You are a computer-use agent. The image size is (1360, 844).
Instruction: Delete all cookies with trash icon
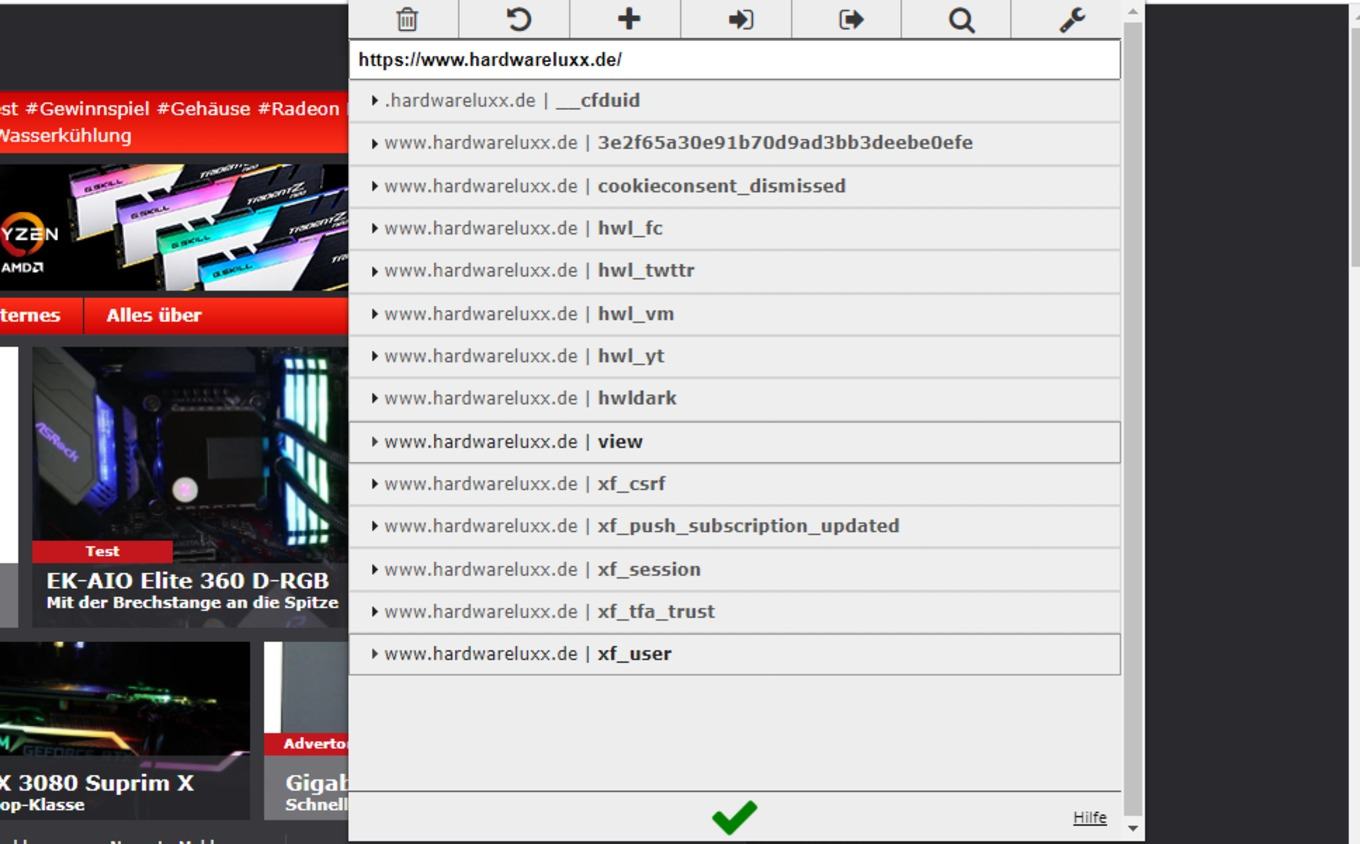(x=407, y=19)
